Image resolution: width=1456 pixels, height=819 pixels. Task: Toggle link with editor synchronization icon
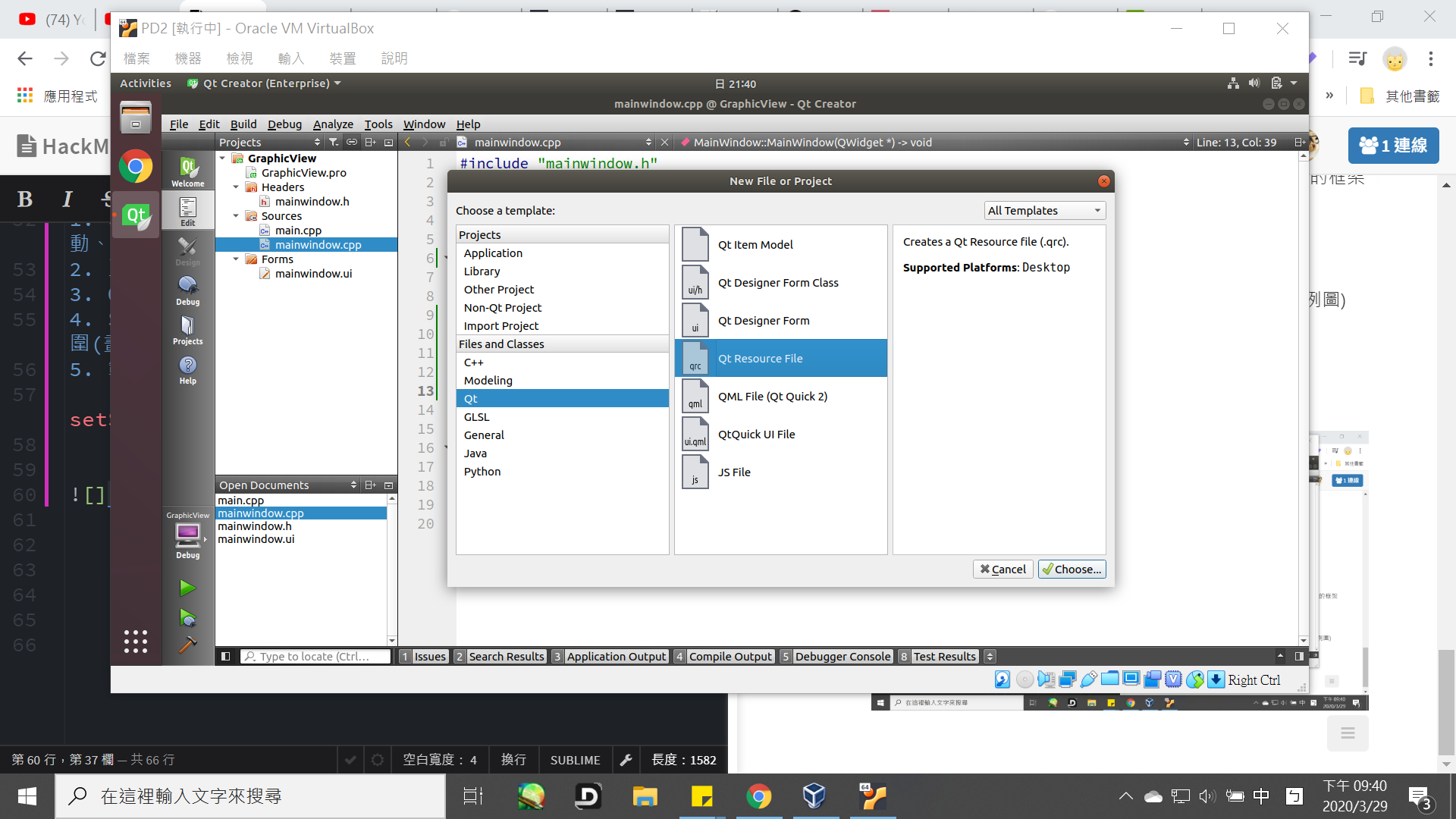[x=352, y=143]
